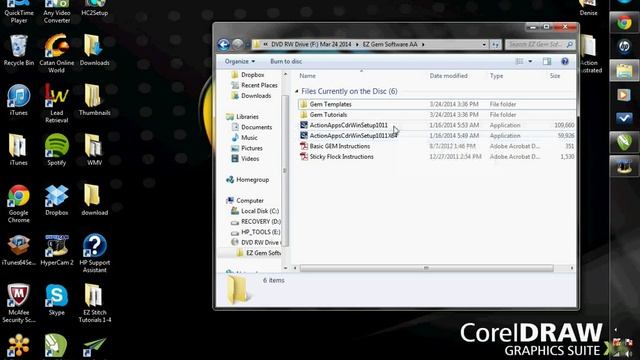Click the Explorer back arrow button
This screenshot has width=640, height=360.
coord(224,44)
